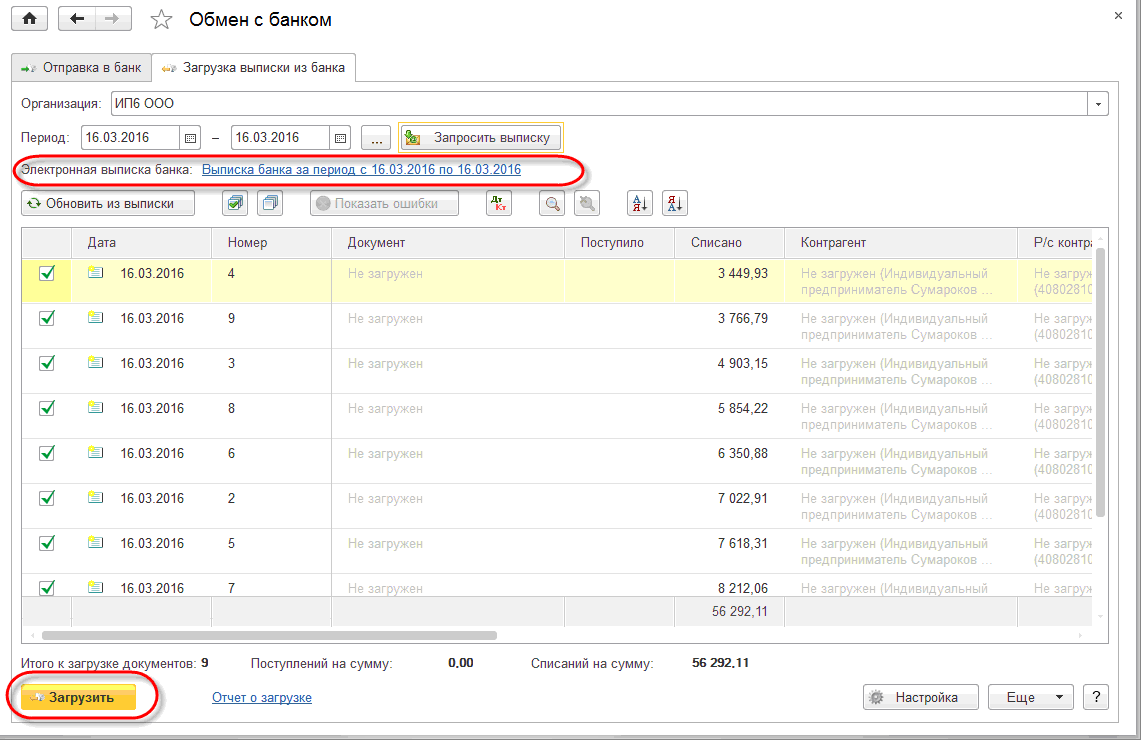Image resolution: width=1141 pixels, height=740 pixels.
Task: Uncheck the checkbox for document number 4
Action: pyautogui.click(x=46, y=273)
